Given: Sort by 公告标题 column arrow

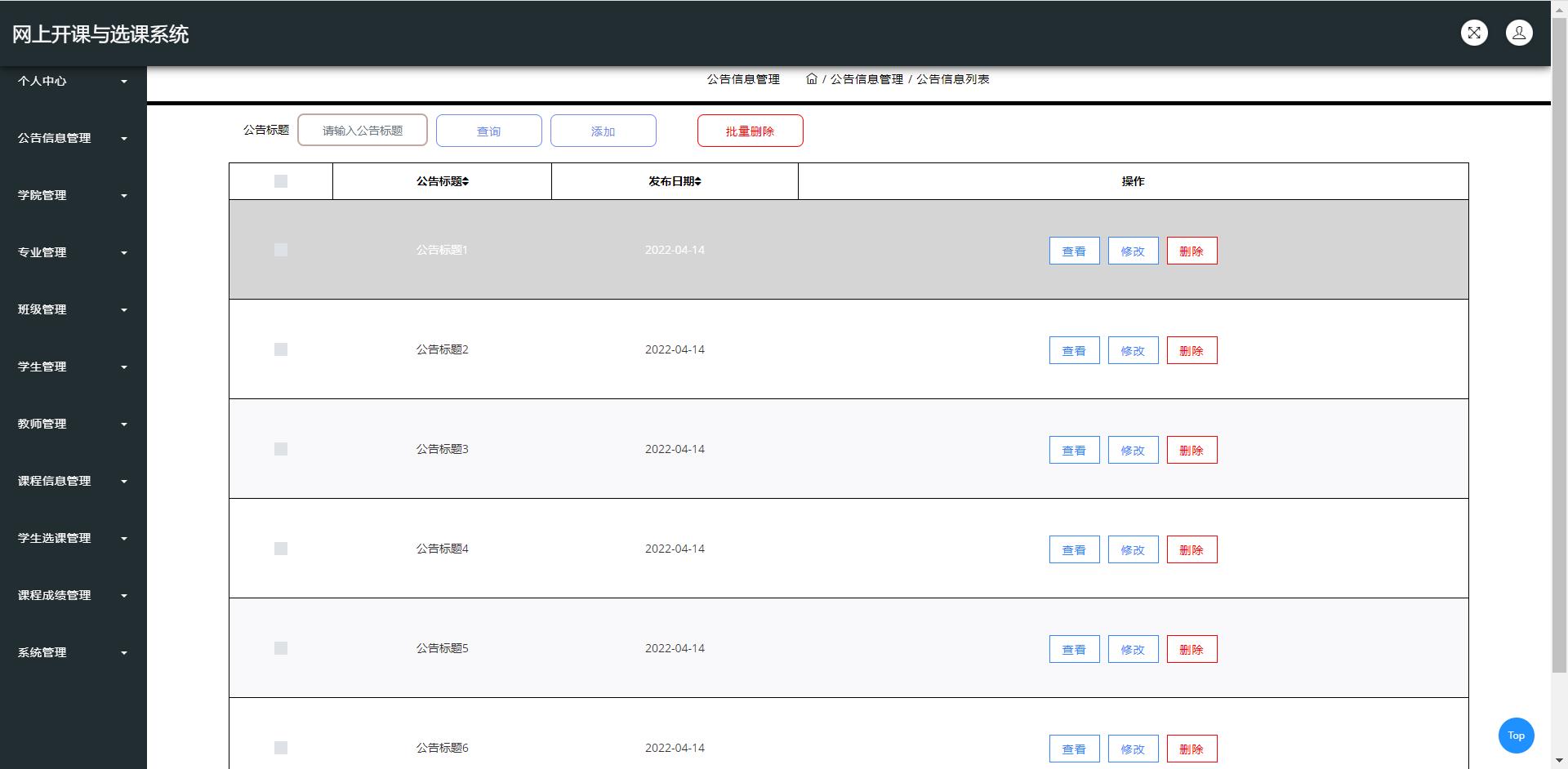Looking at the screenshot, I should click(465, 181).
